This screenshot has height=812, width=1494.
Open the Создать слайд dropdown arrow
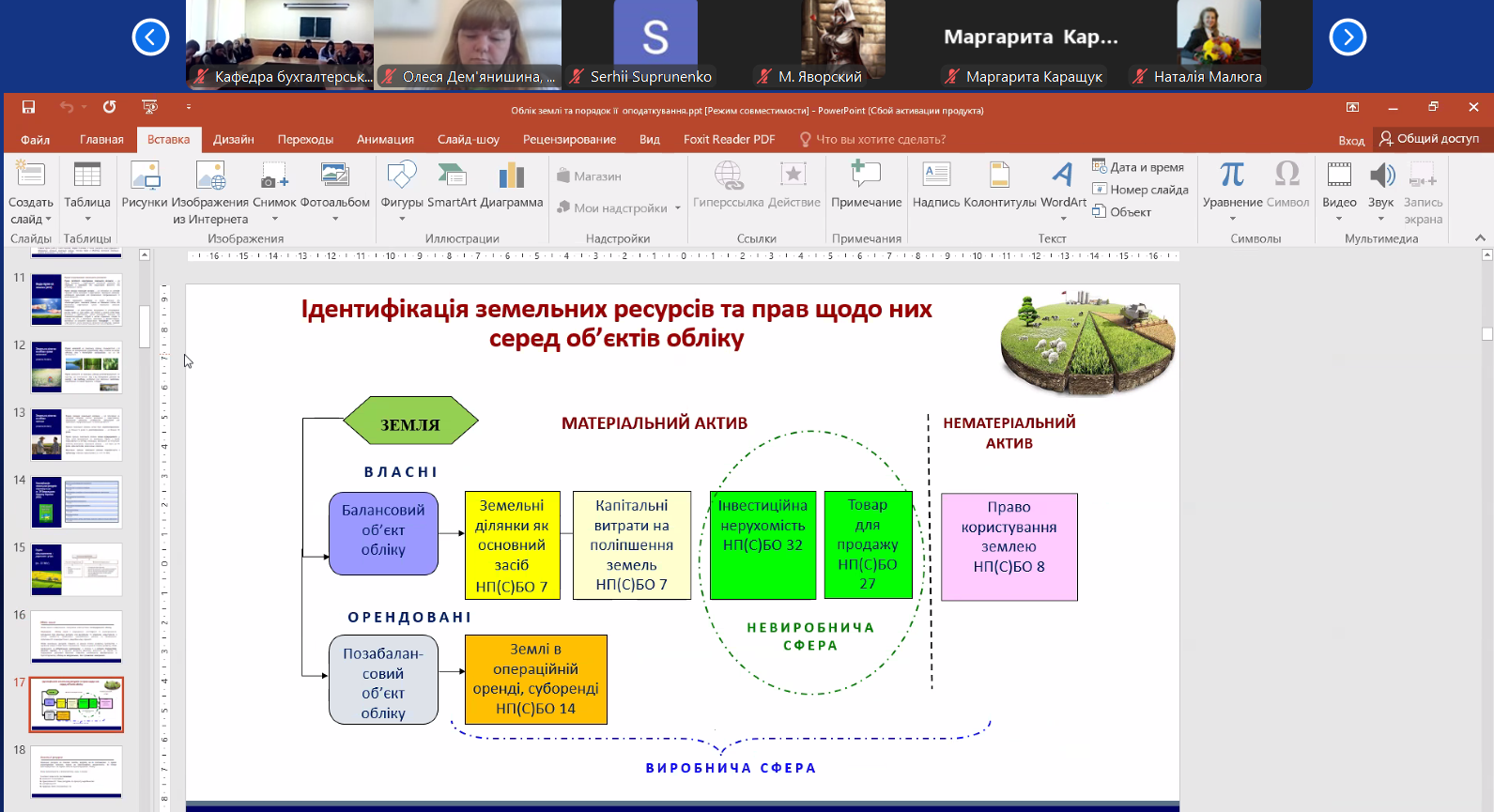pos(48,220)
